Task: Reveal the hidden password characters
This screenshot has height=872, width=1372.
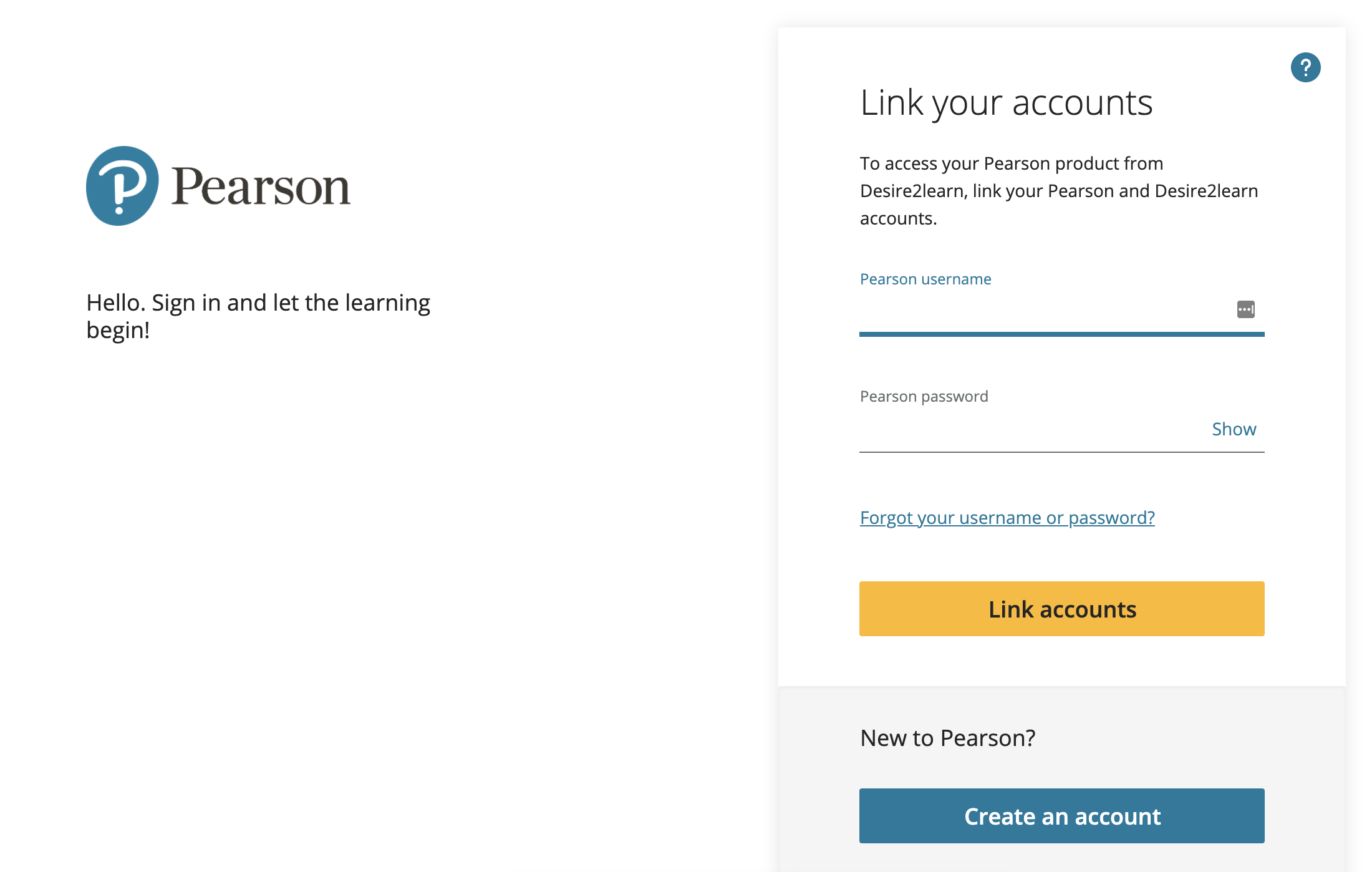Action: (x=1234, y=429)
